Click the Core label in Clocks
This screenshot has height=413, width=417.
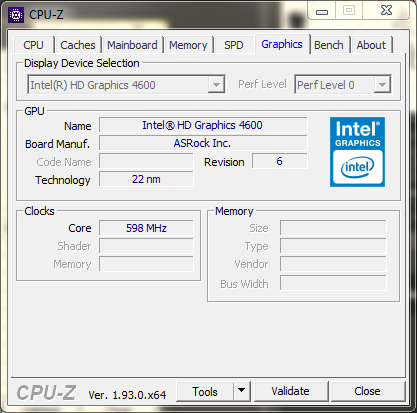80,228
